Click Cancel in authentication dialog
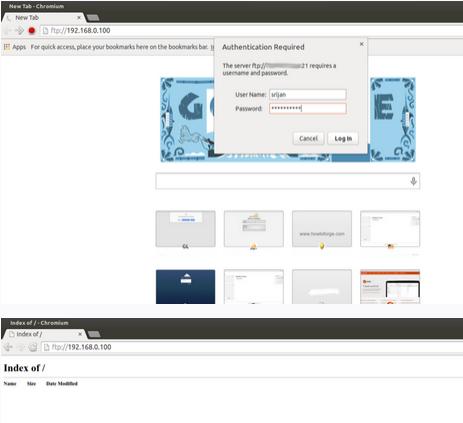 (308, 138)
